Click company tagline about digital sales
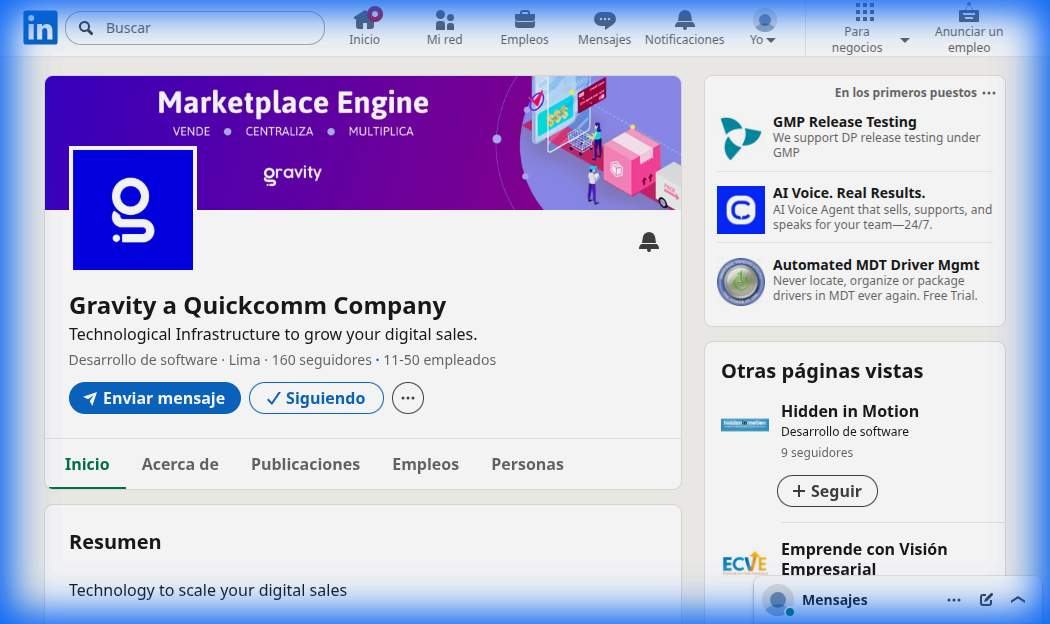Screen dimensions: 1050x624 tap(273, 334)
